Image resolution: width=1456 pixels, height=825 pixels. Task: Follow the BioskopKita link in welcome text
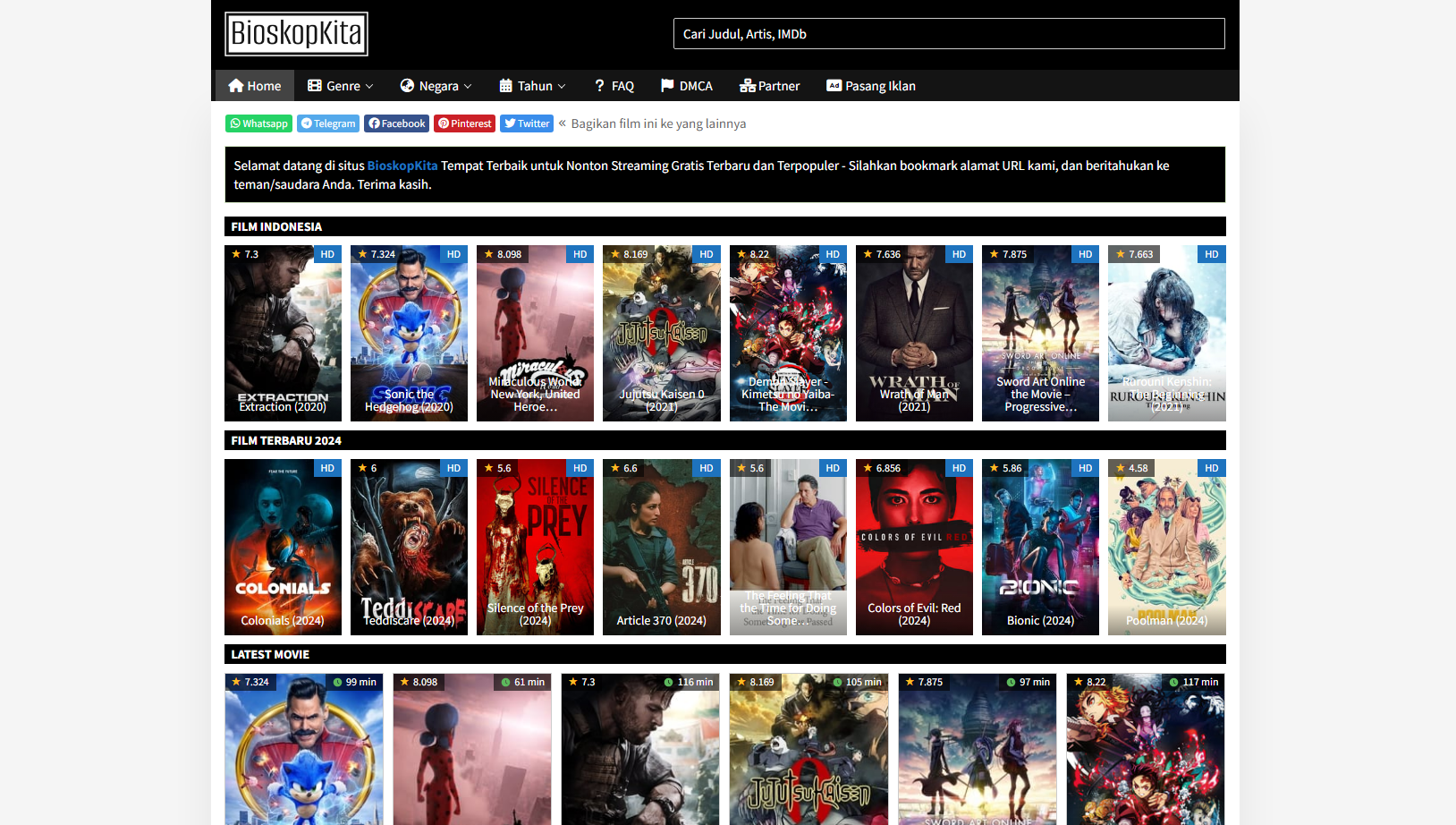pos(402,166)
